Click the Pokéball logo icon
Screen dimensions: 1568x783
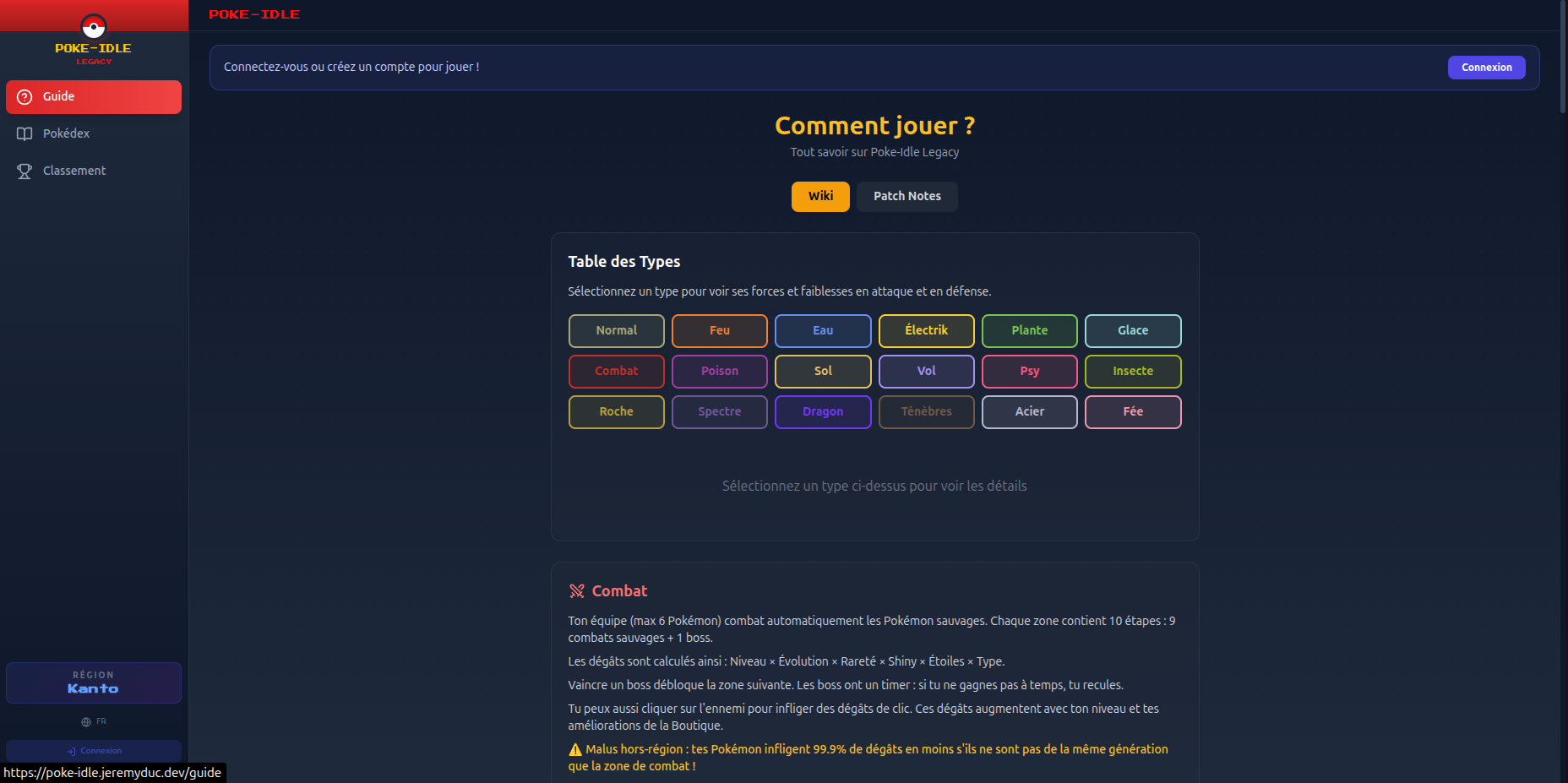point(94,27)
